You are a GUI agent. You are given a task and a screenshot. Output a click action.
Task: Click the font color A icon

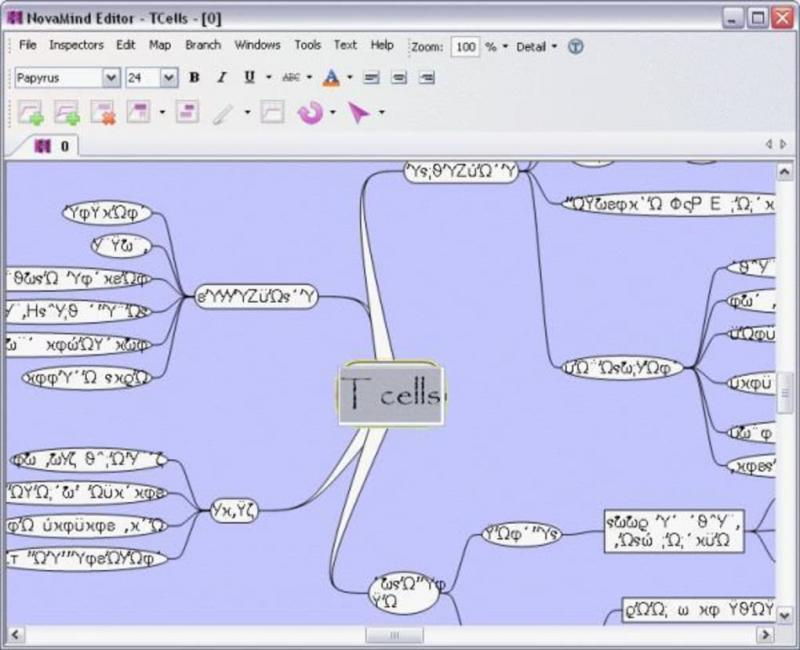[x=331, y=78]
